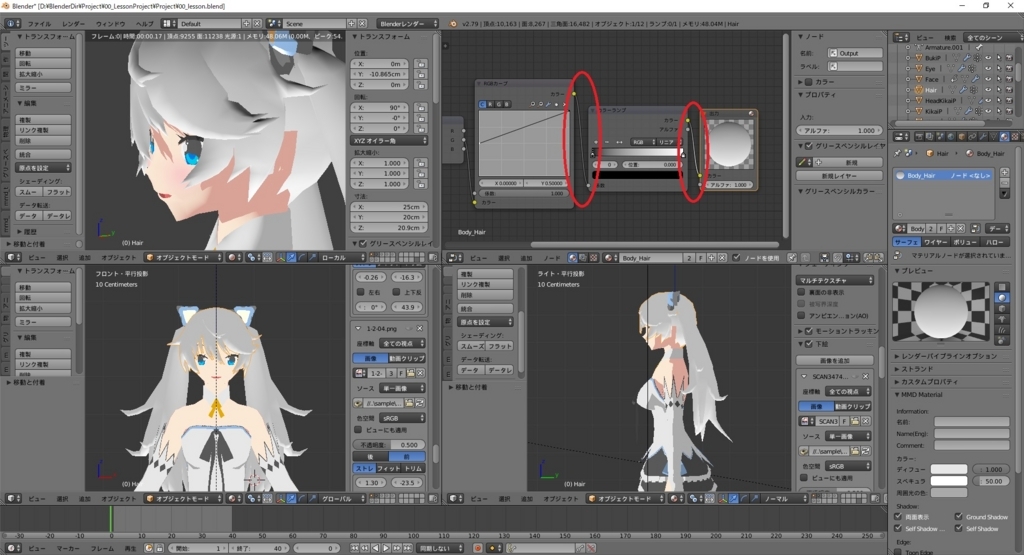Toggle the モーショントラッキン checkbox
Screen dimensions: 1024x555
click(x=809, y=331)
